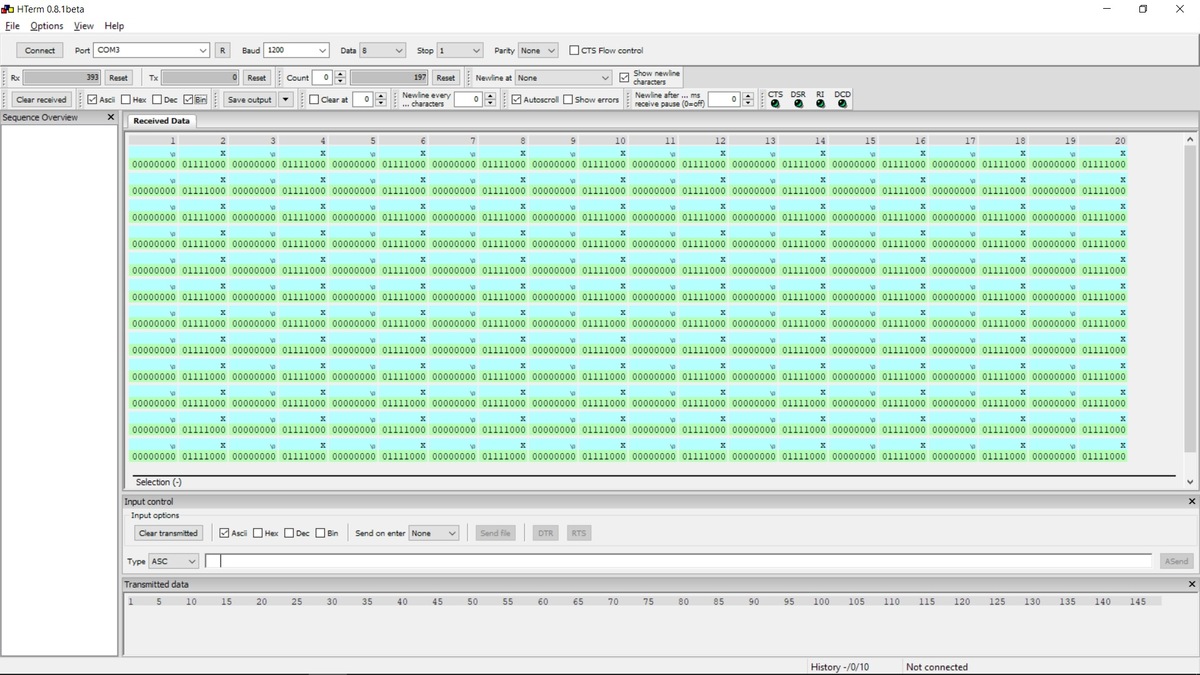The width and height of the screenshot is (1200, 675).
Task: Open the Options menu
Action: pyautogui.click(x=46, y=26)
